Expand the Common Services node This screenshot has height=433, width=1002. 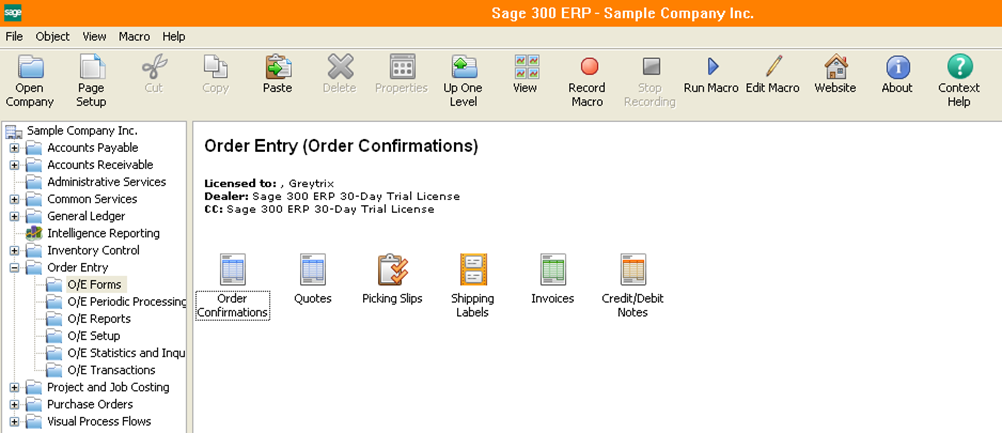(x=14, y=199)
